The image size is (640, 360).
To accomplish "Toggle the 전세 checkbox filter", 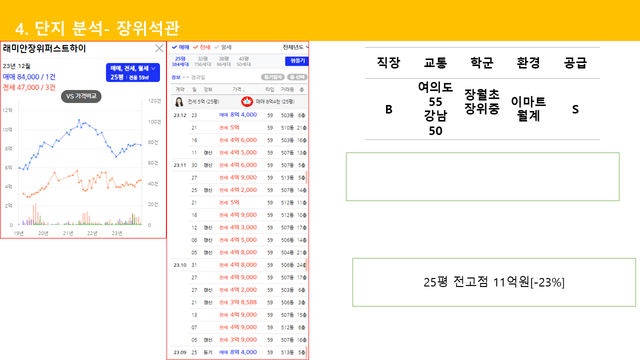I will click(x=202, y=47).
